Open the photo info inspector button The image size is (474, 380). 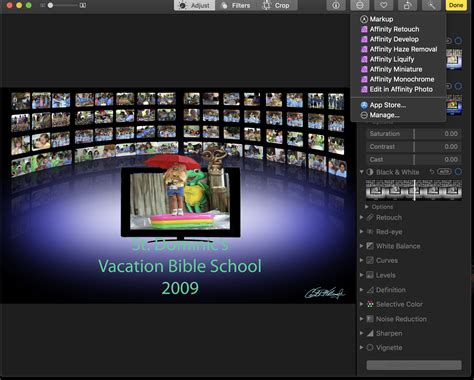336,5
